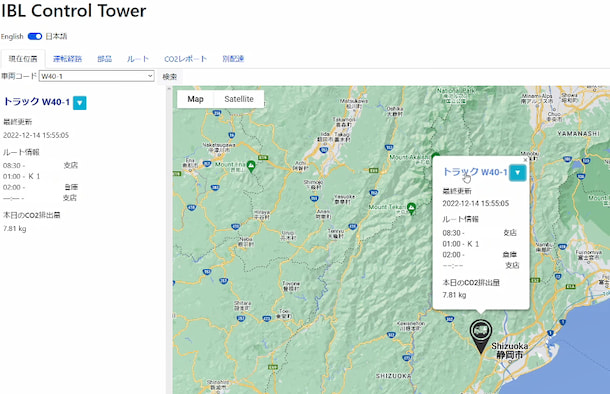Switch to the ルート tab
The width and height of the screenshot is (610, 394).
[x=138, y=59]
